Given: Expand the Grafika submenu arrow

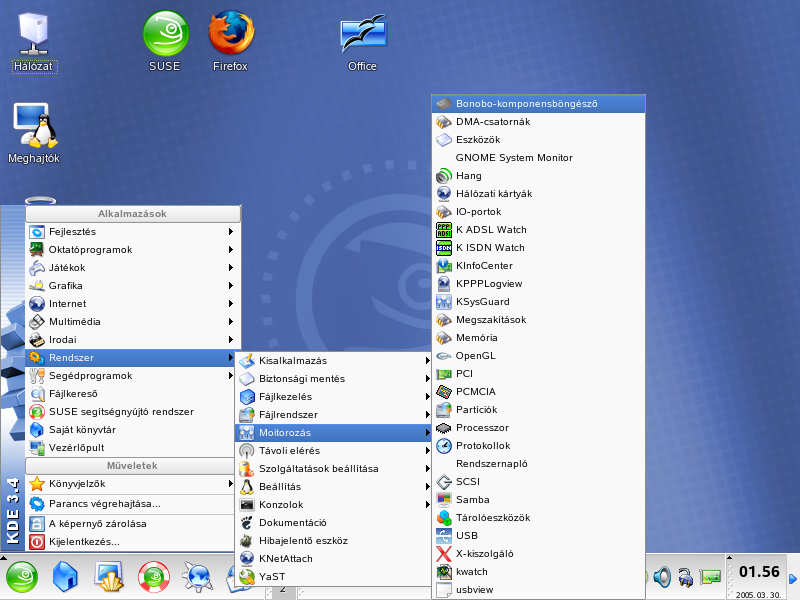Looking at the screenshot, I should (231, 286).
